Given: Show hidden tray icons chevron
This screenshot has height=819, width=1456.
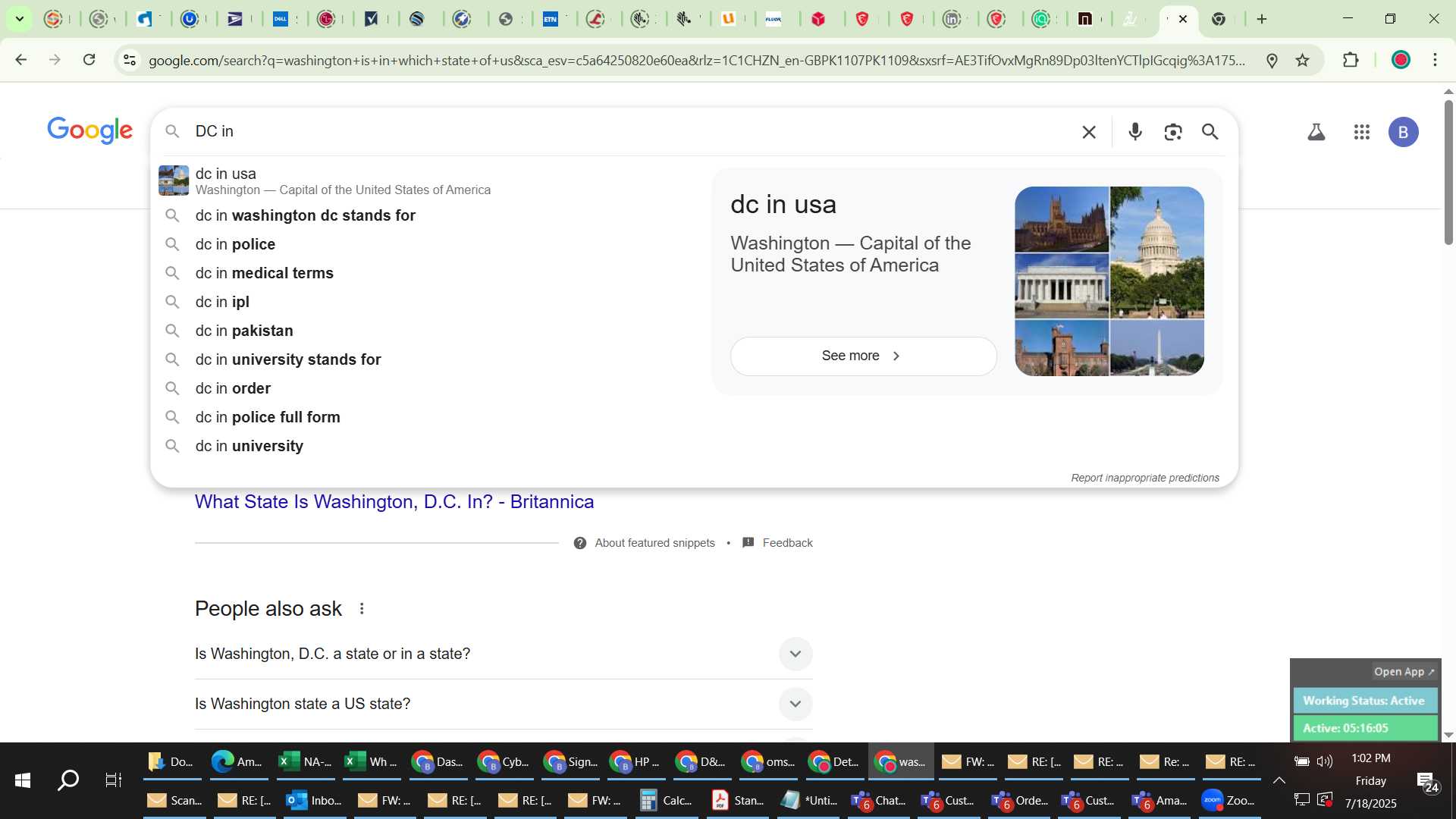Looking at the screenshot, I should click(1279, 780).
